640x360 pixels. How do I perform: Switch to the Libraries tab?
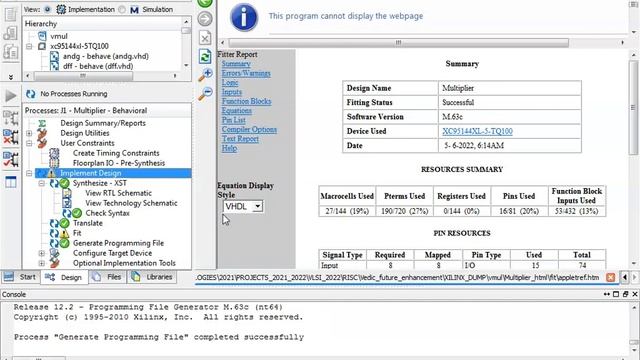[x=153, y=277]
